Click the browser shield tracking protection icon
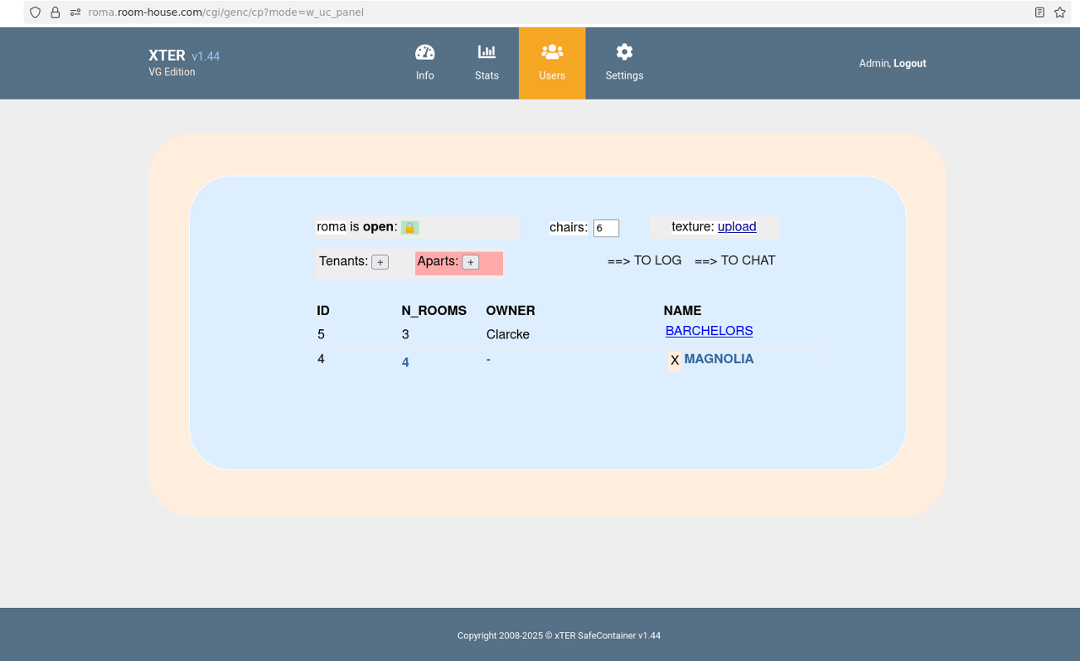The width and height of the screenshot is (1080, 661). [x=35, y=12]
